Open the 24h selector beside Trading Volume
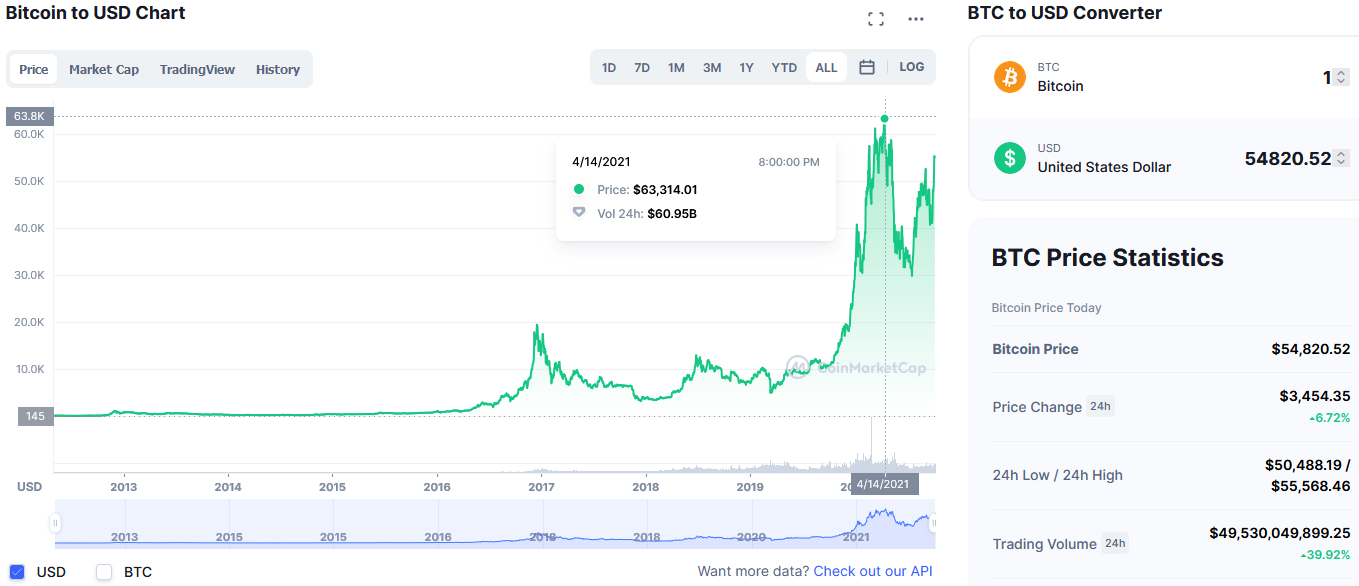 click(x=1114, y=544)
